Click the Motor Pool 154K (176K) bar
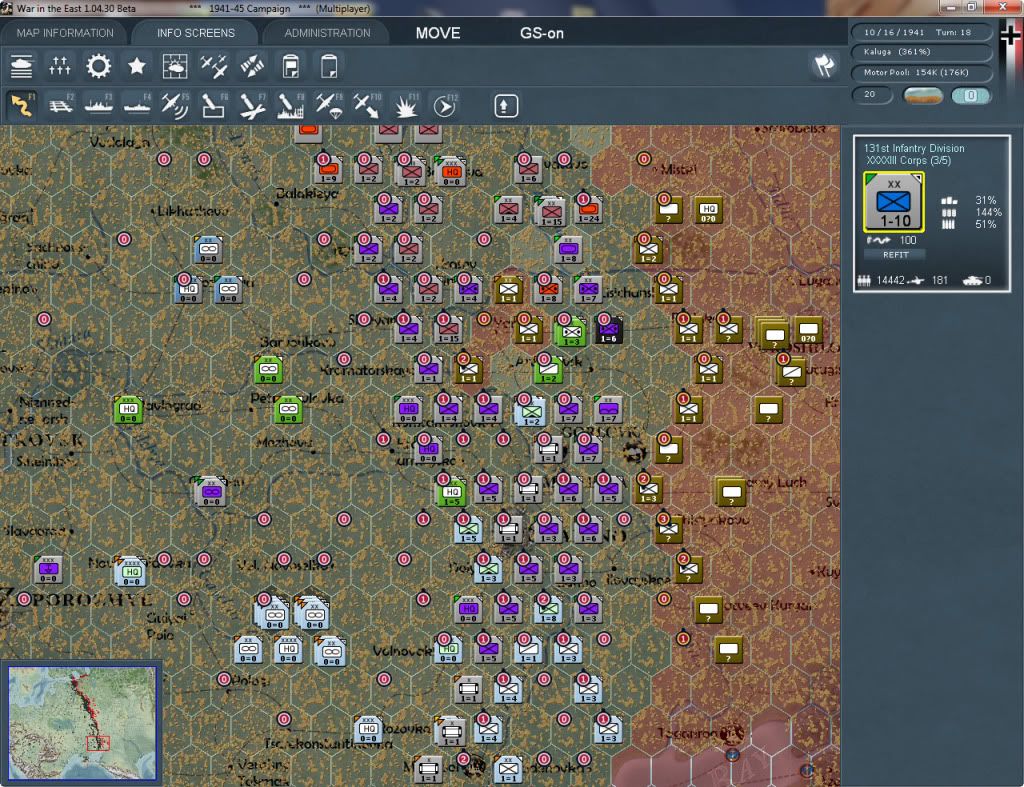The image size is (1024, 787). tap(921, 72)
